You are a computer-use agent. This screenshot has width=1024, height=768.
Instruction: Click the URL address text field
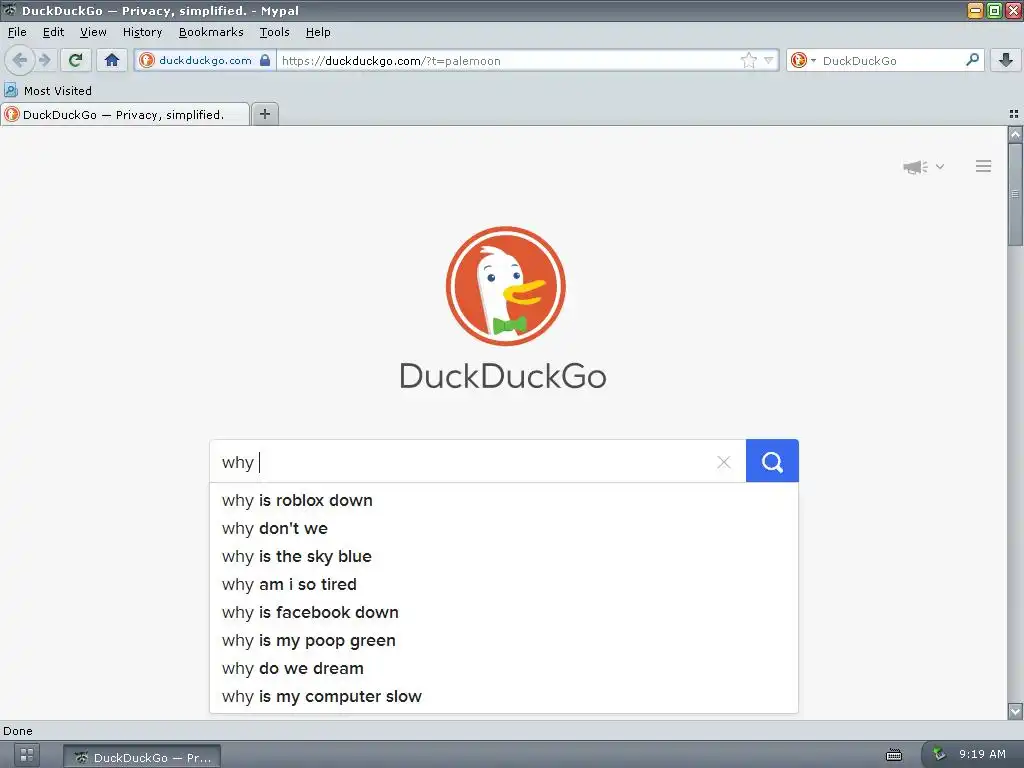[506, 61]
